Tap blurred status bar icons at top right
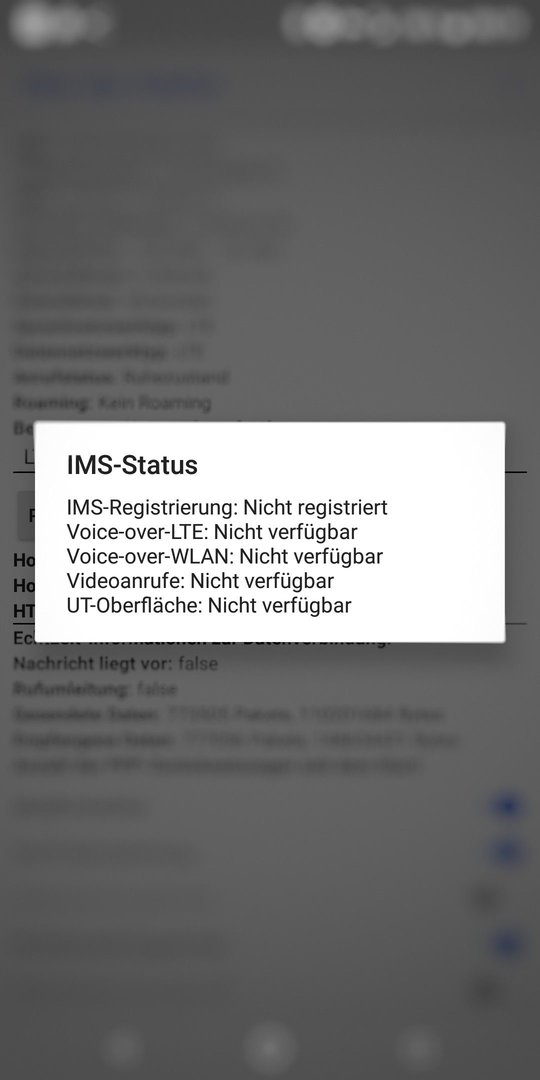The height and width of the screenshot is (1080, 540). pyautogui.click(x=406, y=23)
